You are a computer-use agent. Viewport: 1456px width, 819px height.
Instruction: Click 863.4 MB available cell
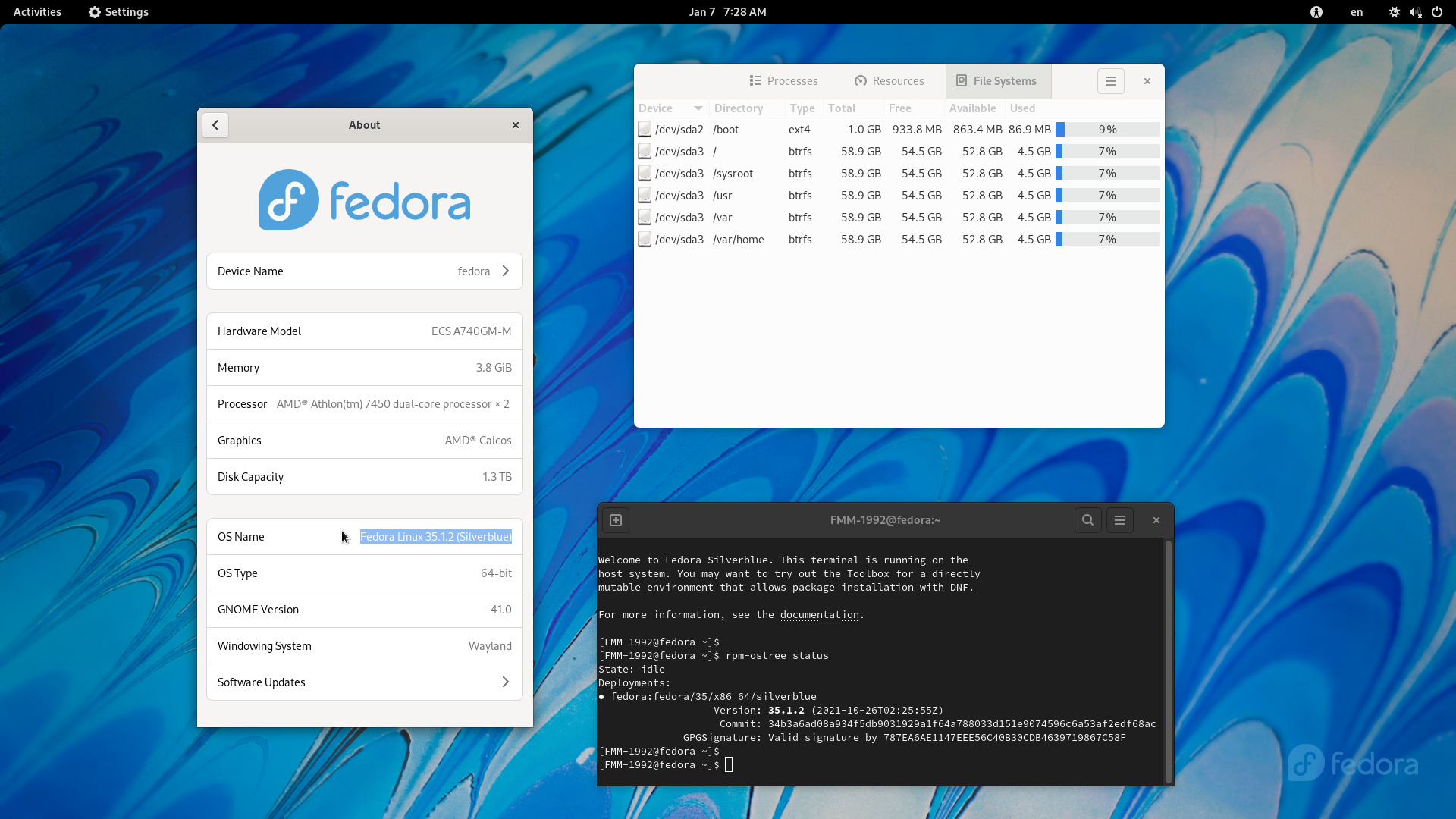click(977, 130)
